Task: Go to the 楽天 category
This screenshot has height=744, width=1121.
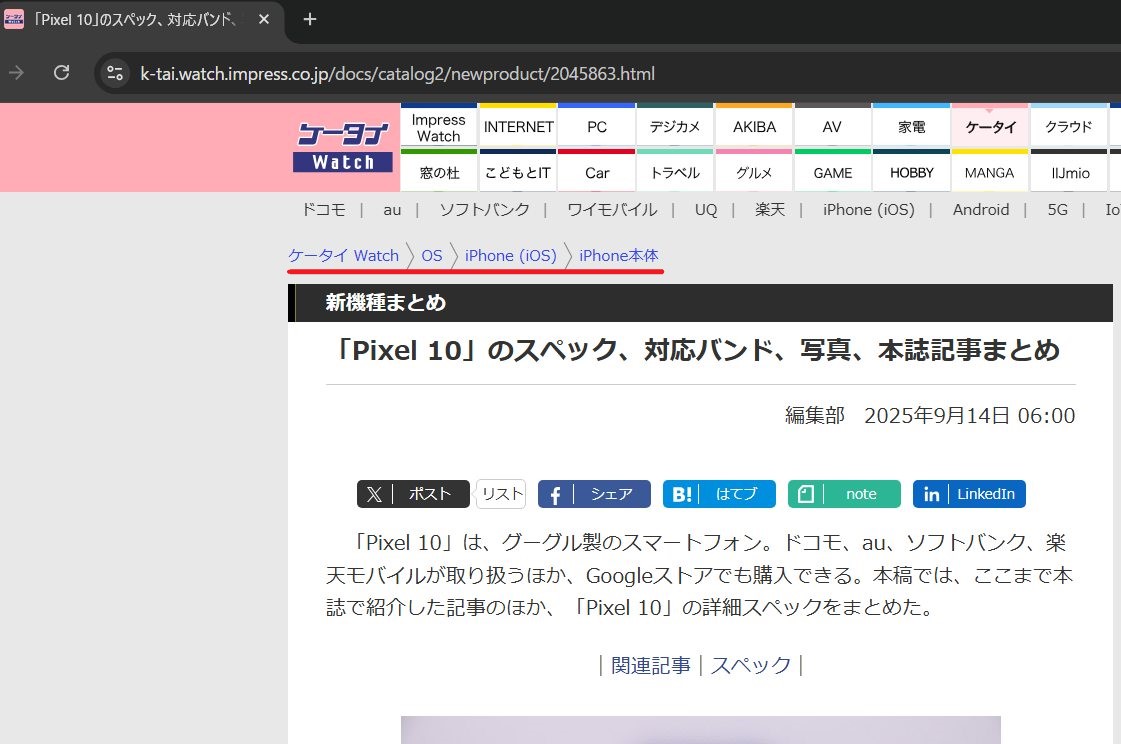Action: coord(770,209)
